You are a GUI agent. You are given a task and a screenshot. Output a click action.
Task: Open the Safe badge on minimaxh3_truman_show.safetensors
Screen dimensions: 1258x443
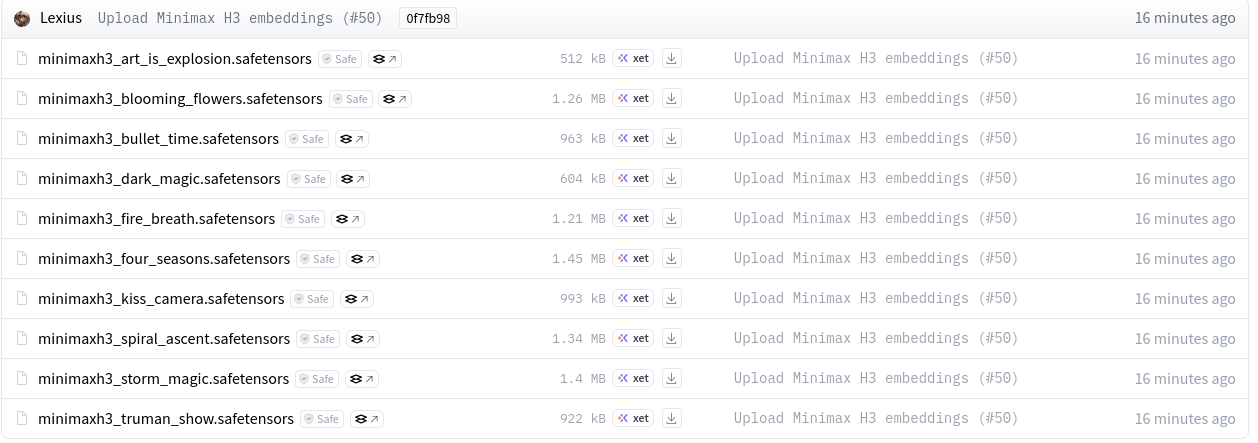[x=322, y=419]
